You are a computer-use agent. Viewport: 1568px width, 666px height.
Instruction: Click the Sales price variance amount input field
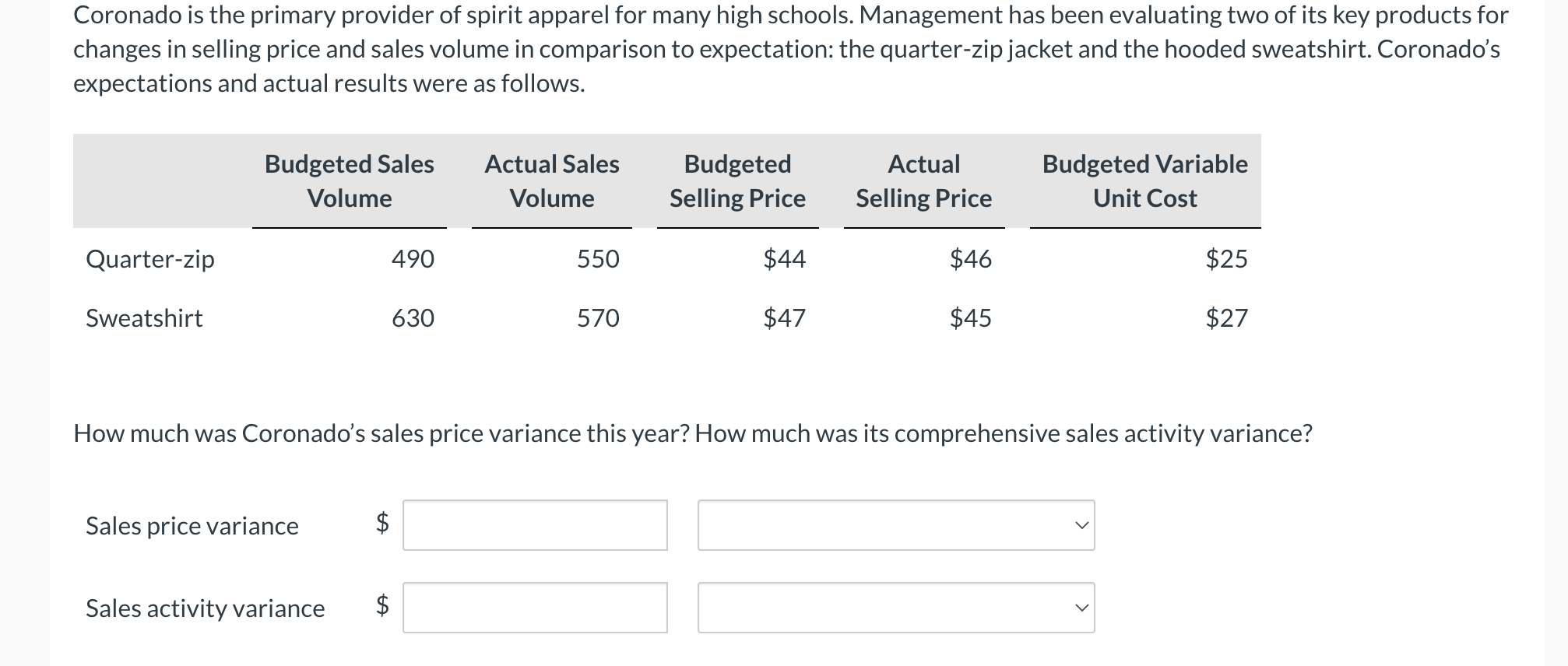[535, 526]
